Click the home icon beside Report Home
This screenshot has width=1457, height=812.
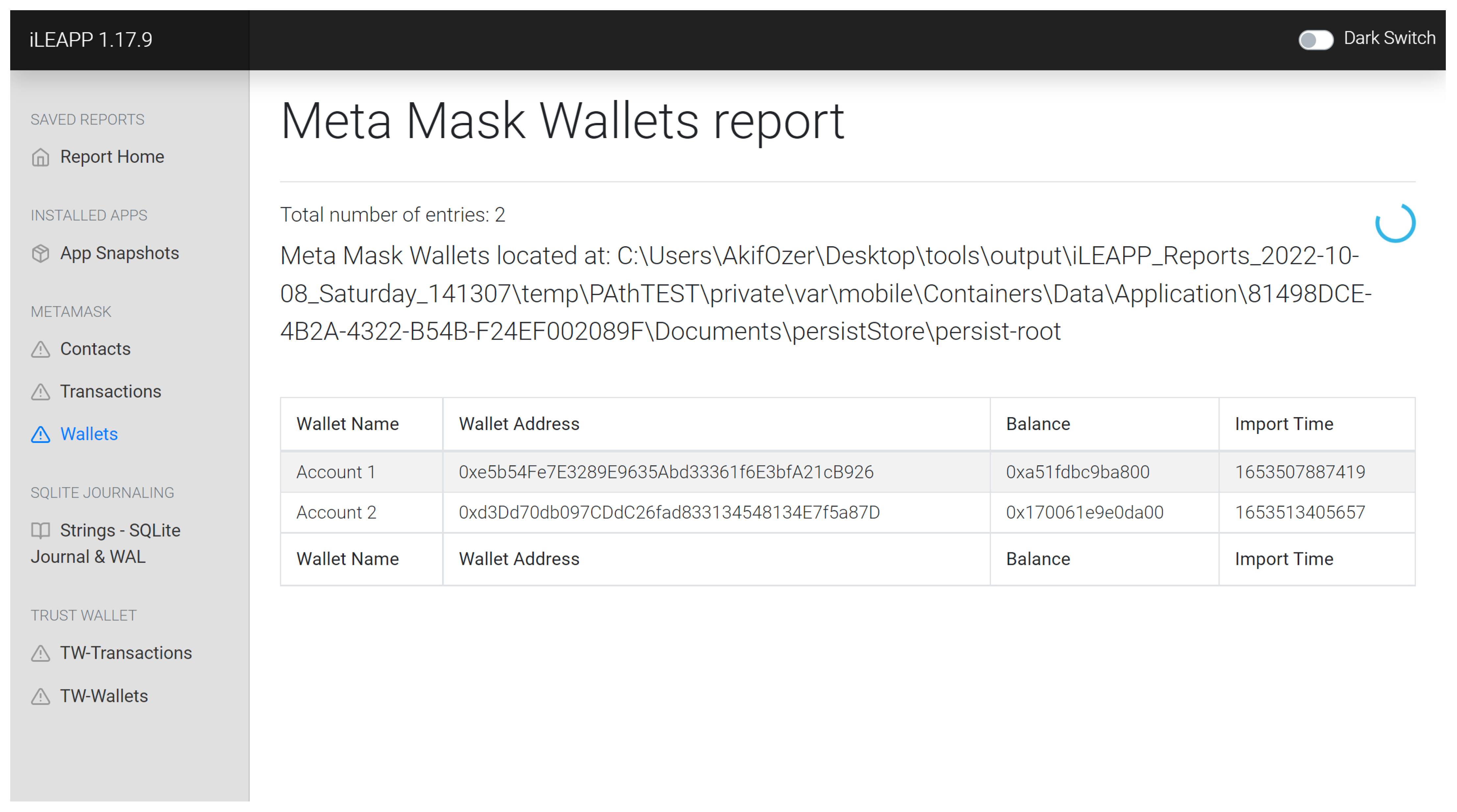[x=40, y=157]
